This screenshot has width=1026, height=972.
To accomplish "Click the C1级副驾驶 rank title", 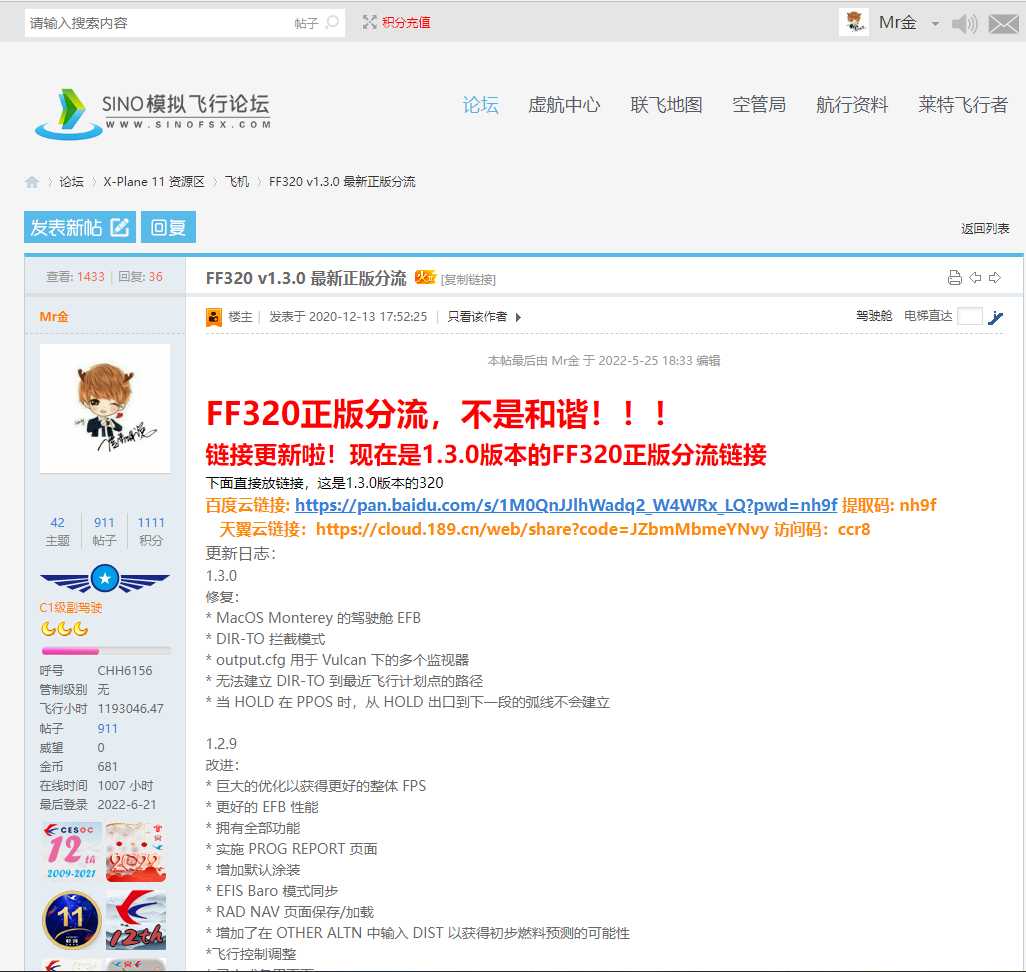I will [71, 607].
